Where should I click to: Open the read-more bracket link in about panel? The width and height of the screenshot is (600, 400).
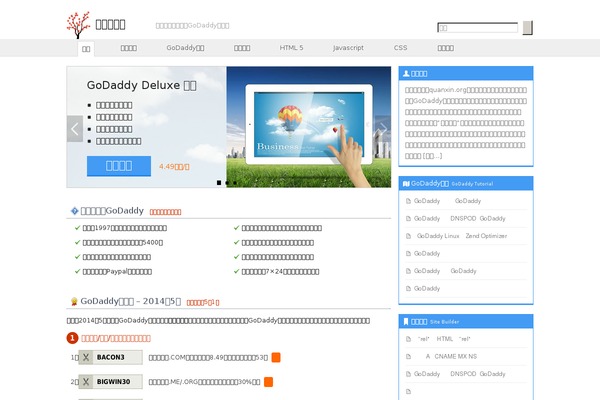tap(432, 156)
